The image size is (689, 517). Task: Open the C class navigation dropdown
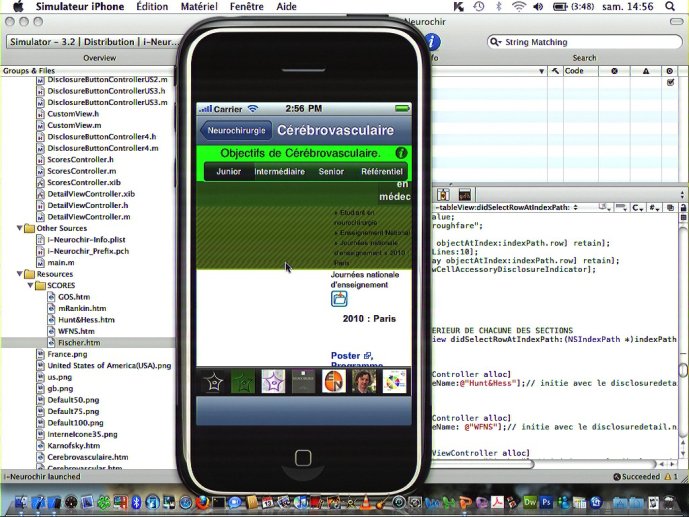(638, 207)
